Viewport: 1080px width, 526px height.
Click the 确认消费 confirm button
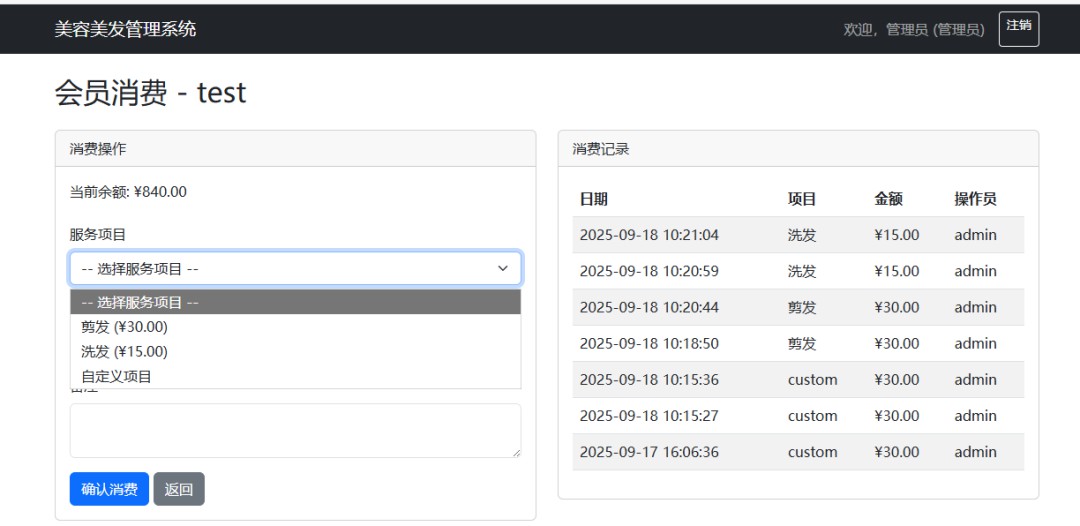(109, 489)
